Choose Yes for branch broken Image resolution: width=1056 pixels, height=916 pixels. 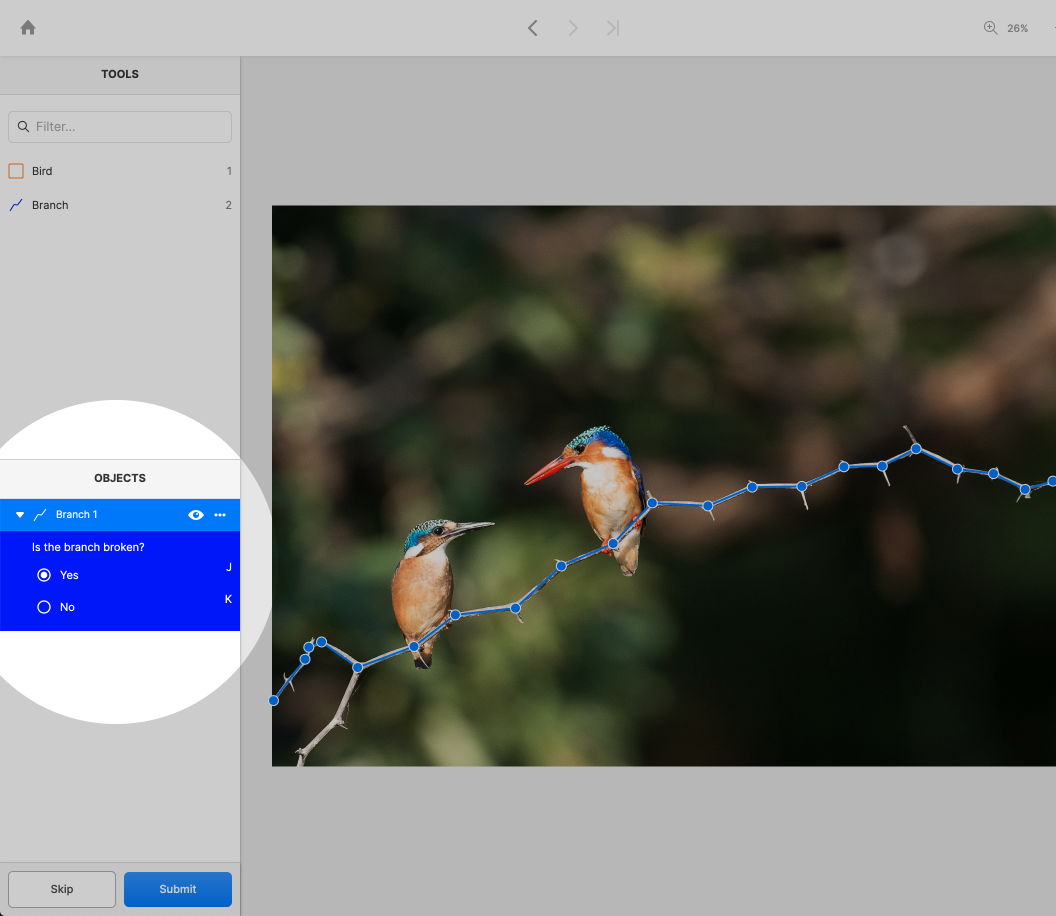(x=44, y=575)
